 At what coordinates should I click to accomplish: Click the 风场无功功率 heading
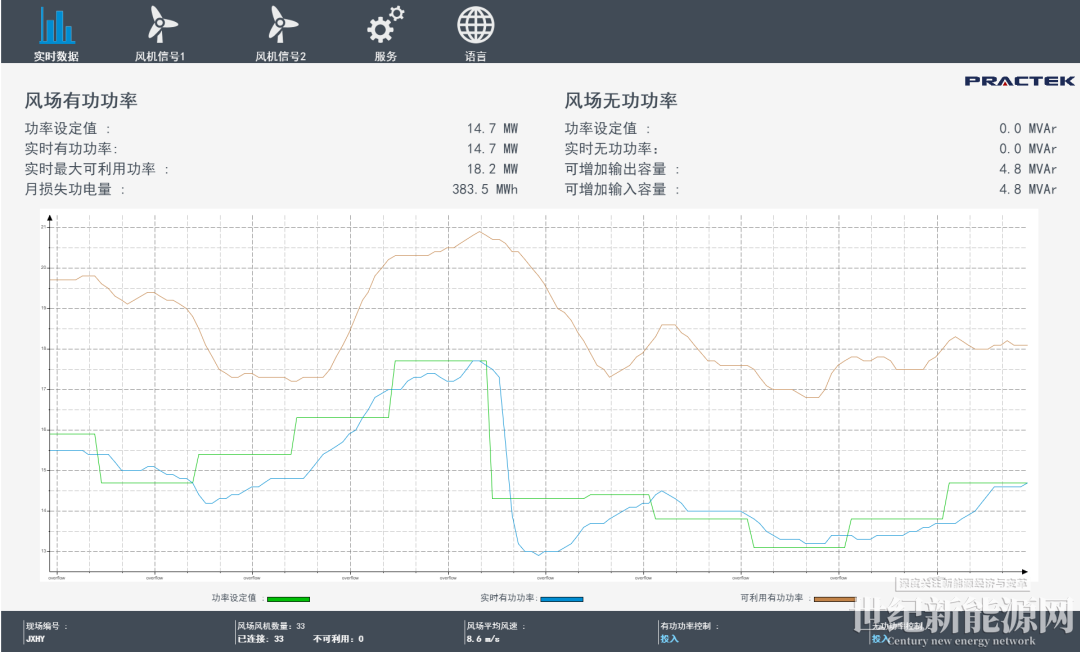[621, 101]
